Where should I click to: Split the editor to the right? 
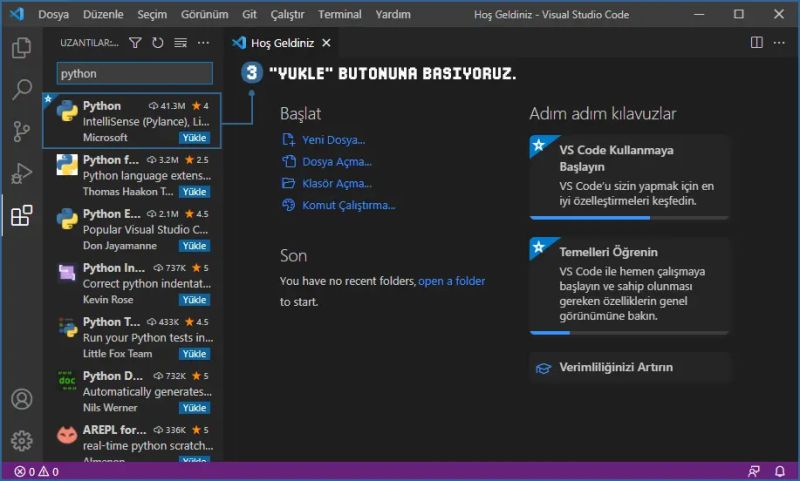757,42
